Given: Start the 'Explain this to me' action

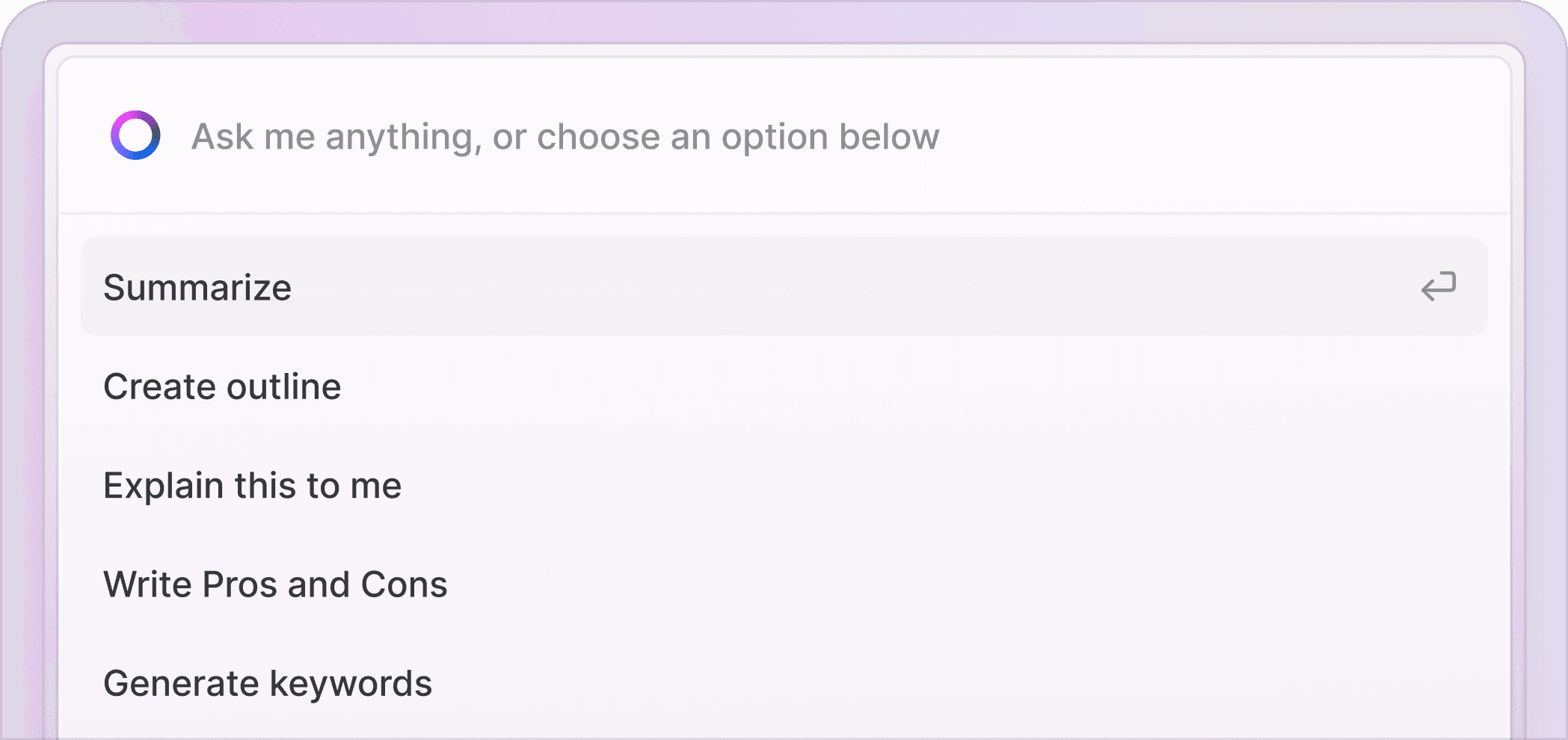Looking at the screenshot, I should tap(784, 485).
